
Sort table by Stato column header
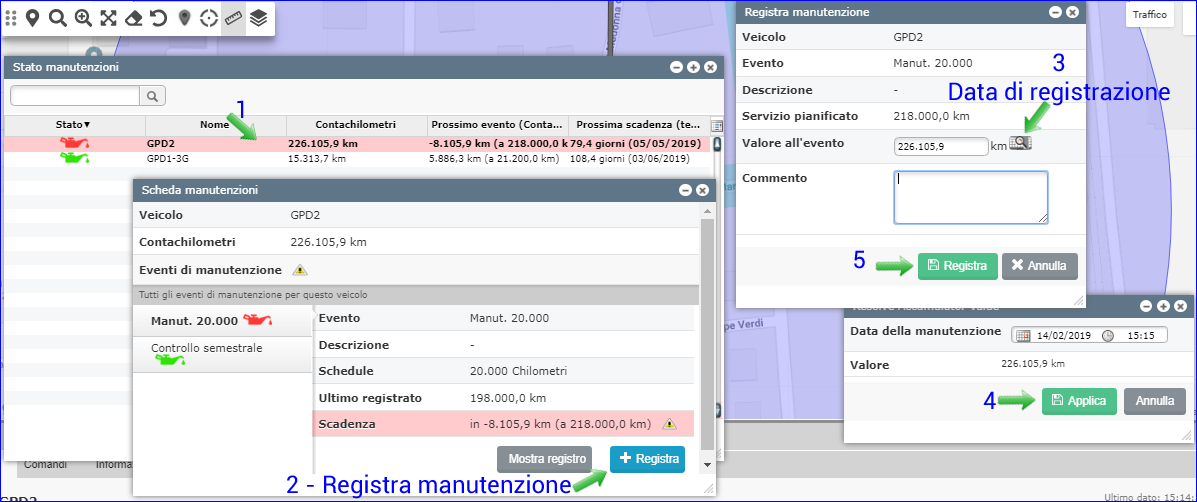pos(73,125)
